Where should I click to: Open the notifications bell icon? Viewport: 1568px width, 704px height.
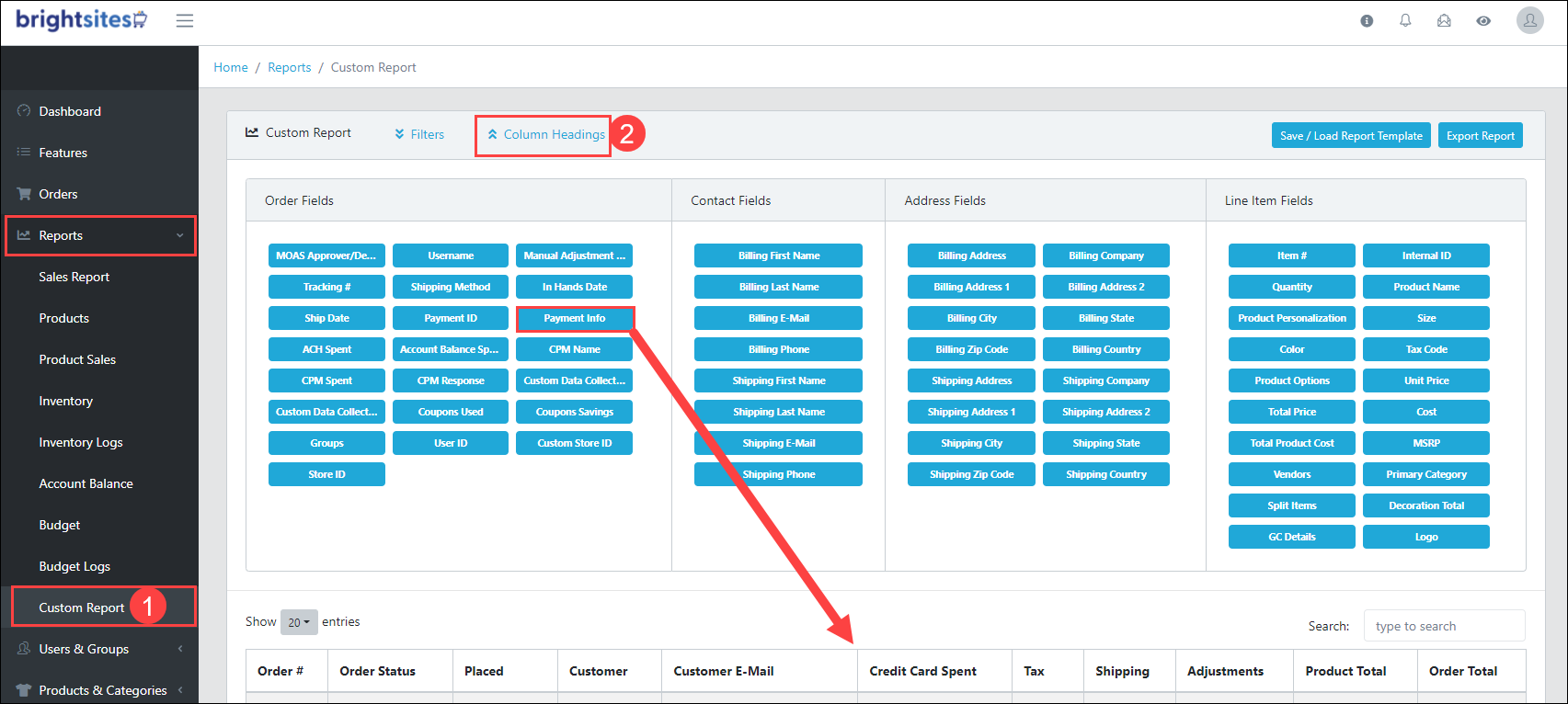coord(1405,20)
